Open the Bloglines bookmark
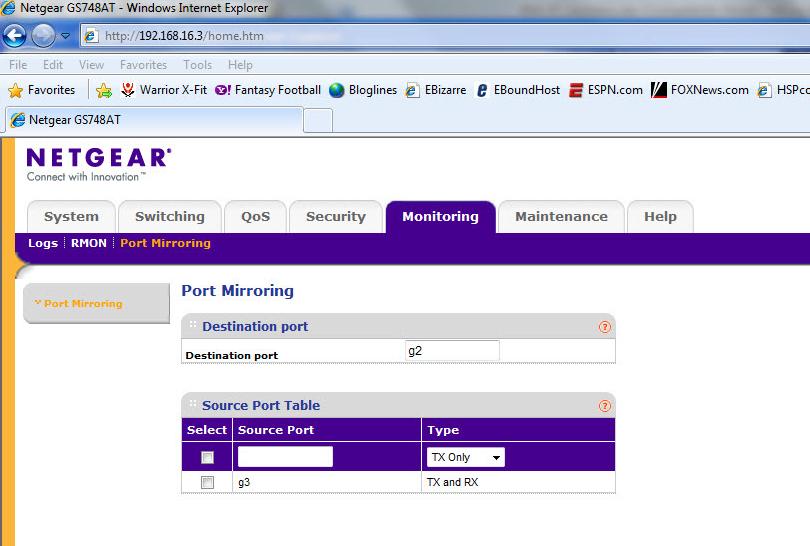Viewport: 810px width, 546px height. (363, 90)
